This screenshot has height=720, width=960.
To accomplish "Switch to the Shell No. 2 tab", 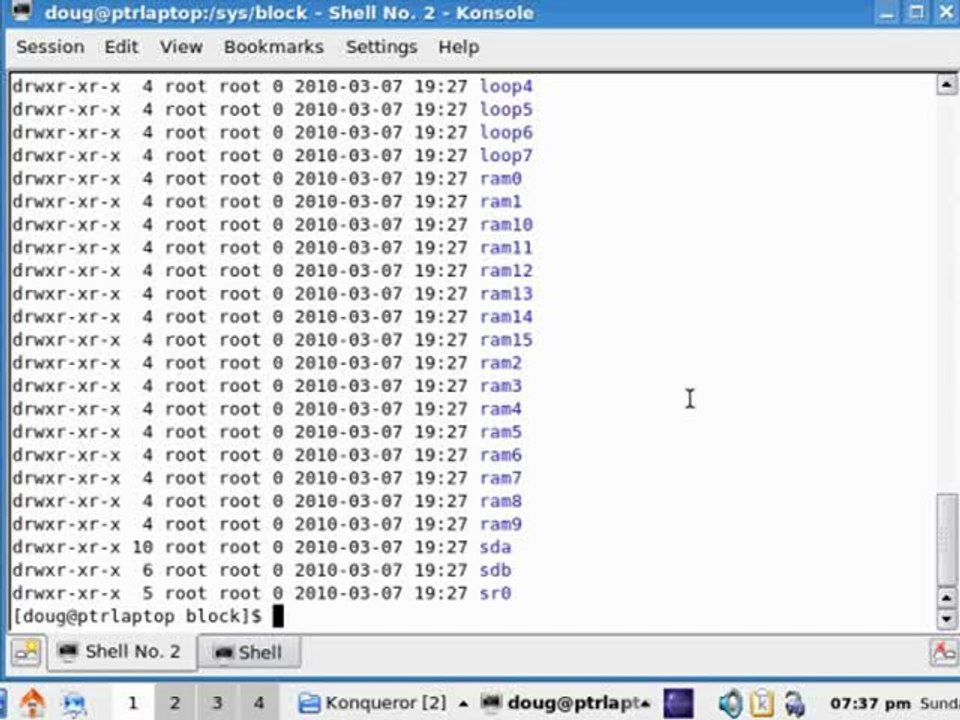I will (x=121, y=652).
